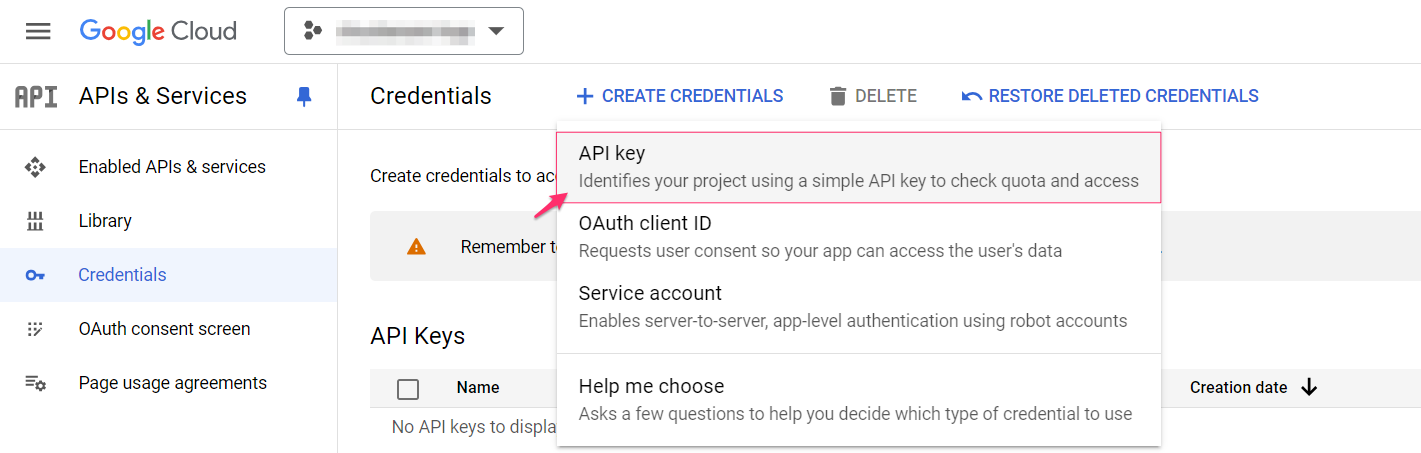Select API key from the menu
This screenshot has width=1421, height=453.
point(858,167)
